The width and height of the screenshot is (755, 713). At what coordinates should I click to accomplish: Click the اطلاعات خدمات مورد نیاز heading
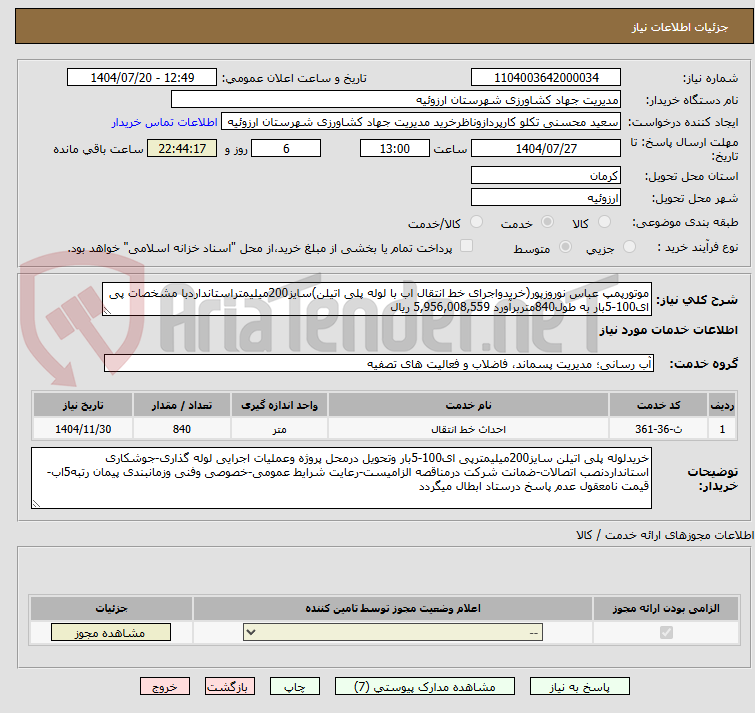point(668,330)
